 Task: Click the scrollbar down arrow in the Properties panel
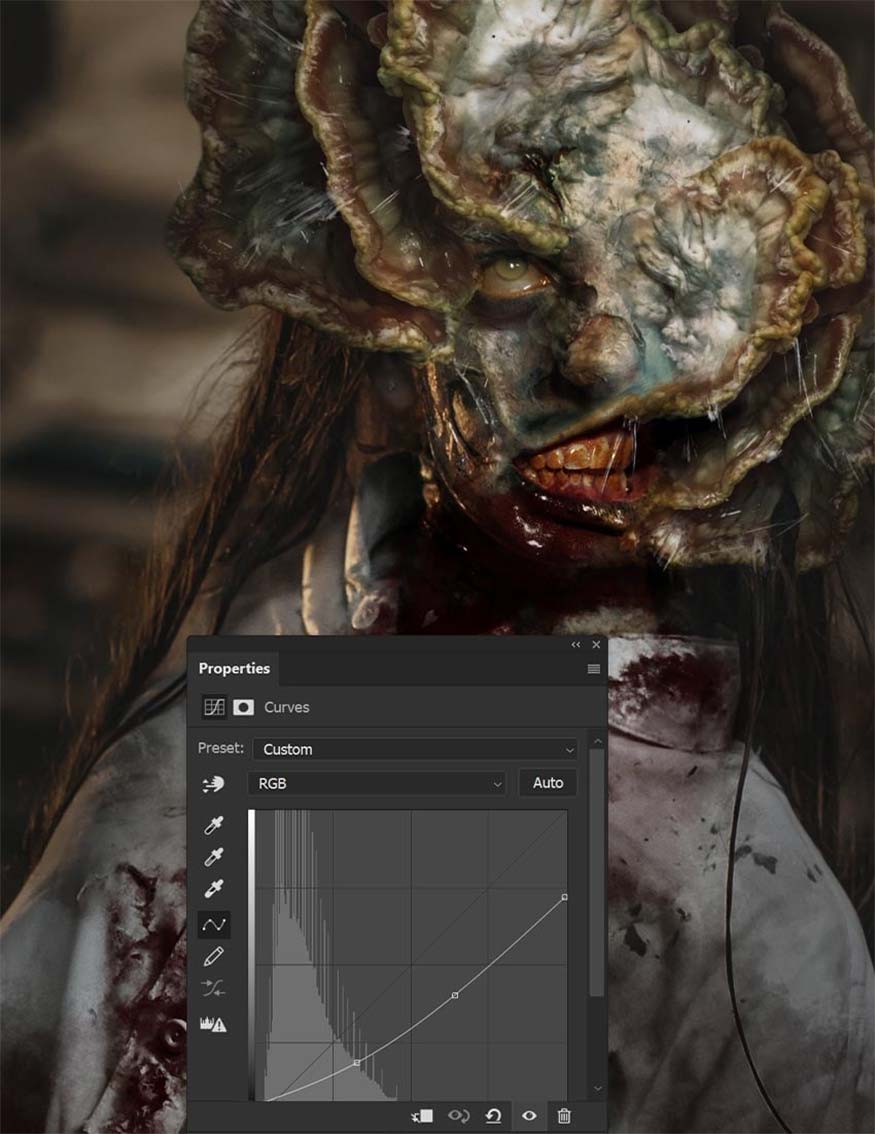click(597, 1088)
